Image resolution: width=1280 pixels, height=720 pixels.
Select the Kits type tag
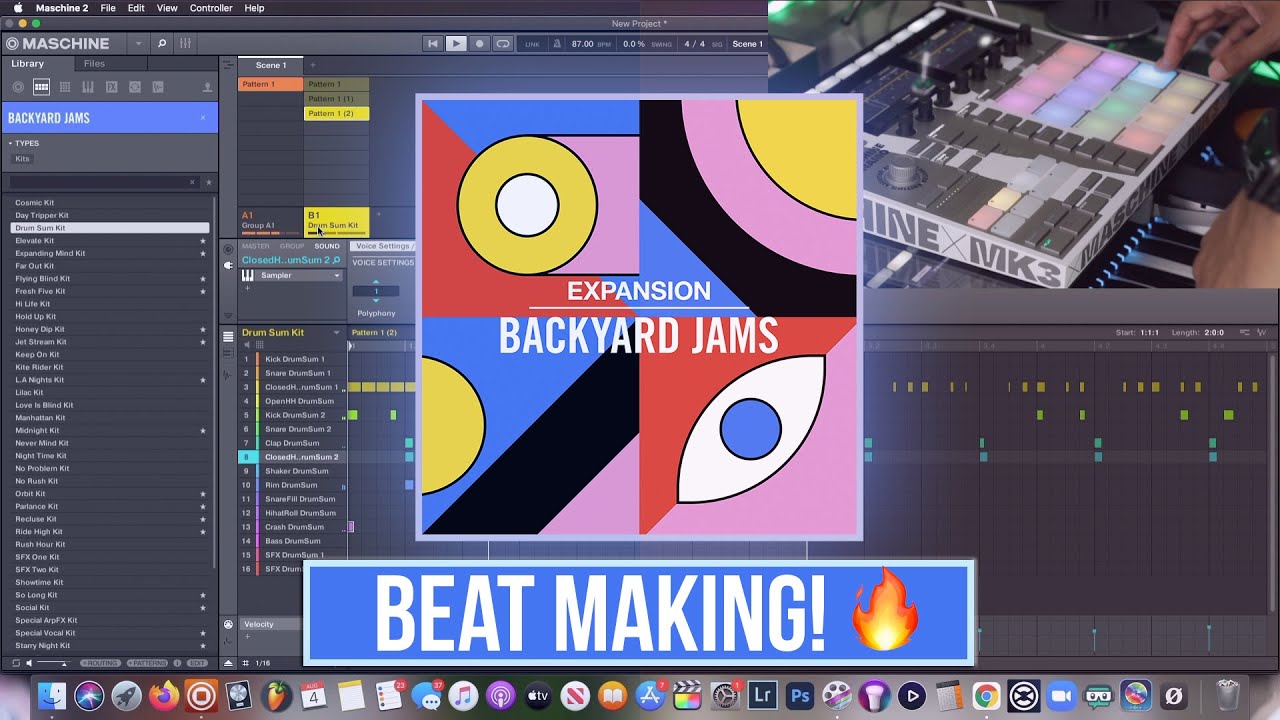tap(22, 159)
